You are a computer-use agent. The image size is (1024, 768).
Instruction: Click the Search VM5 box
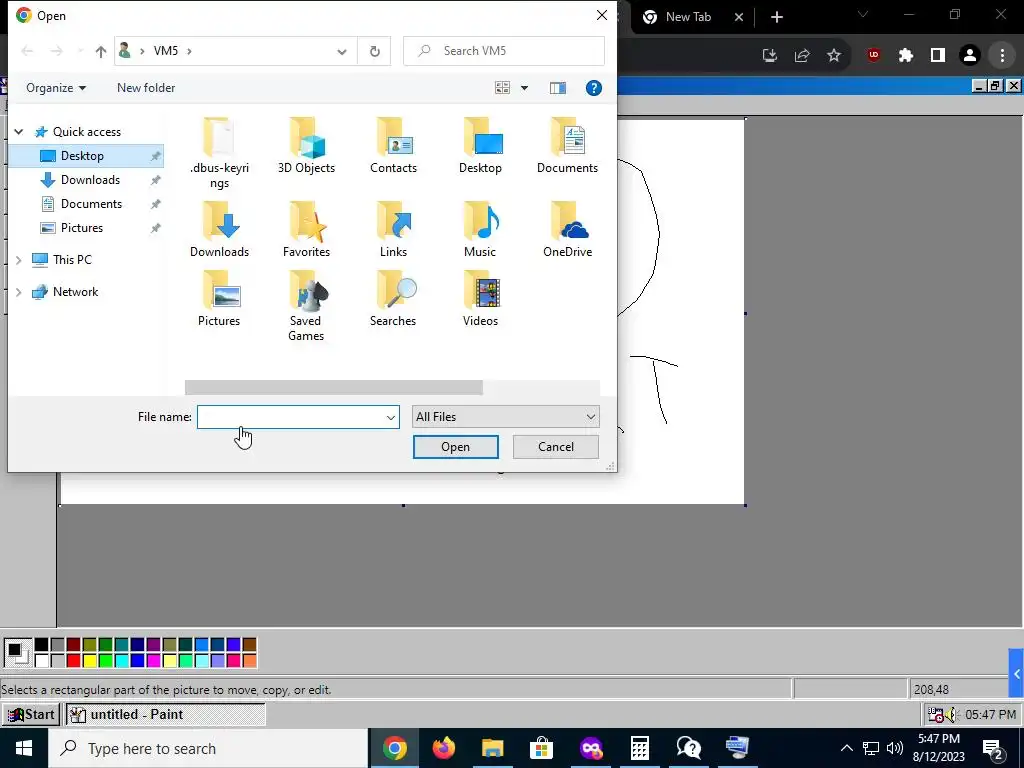[504, 51]
